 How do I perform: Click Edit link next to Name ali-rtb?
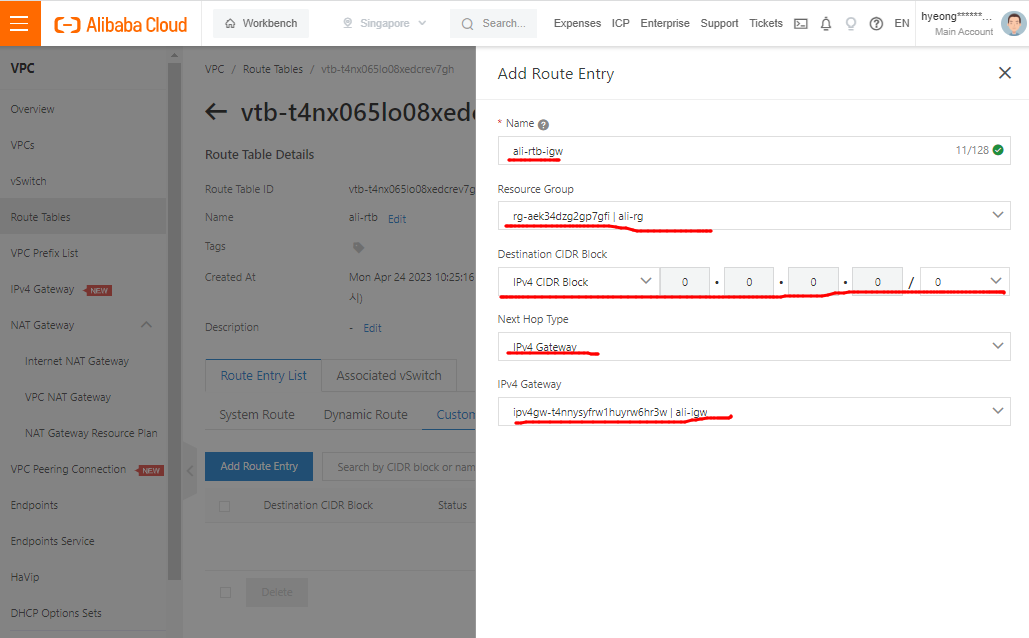pyautogui.click(x=396, y=219)
